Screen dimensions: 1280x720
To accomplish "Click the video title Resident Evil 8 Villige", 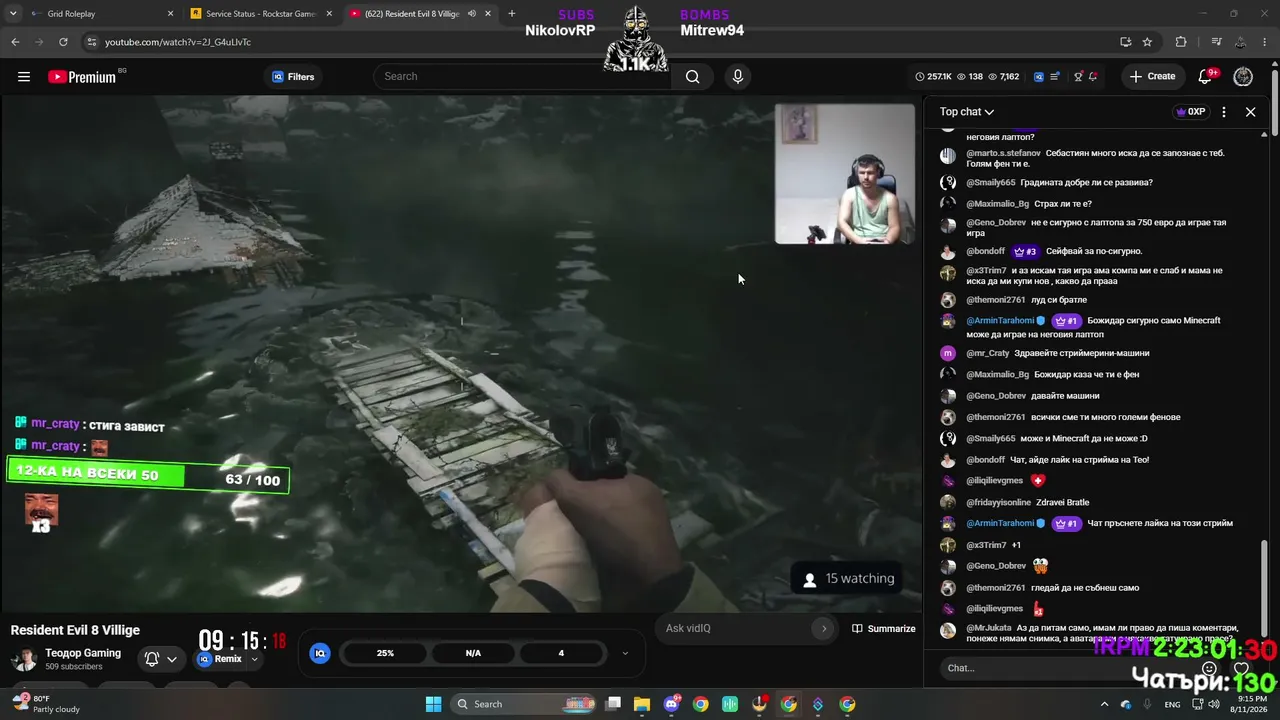I will pos(75,630).
